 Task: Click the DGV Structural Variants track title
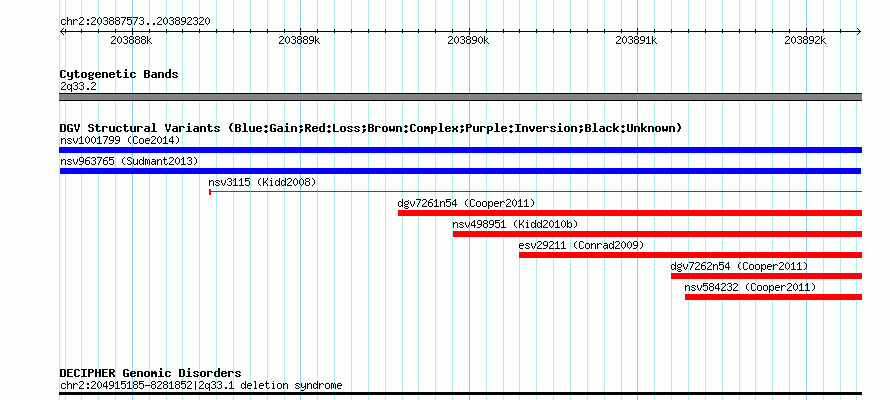371,128
